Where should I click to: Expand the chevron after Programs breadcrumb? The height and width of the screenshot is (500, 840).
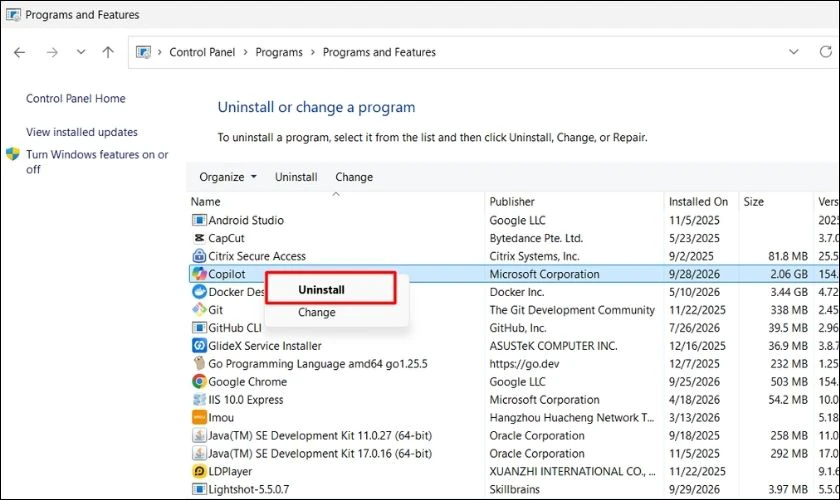[x=313, y=52]
